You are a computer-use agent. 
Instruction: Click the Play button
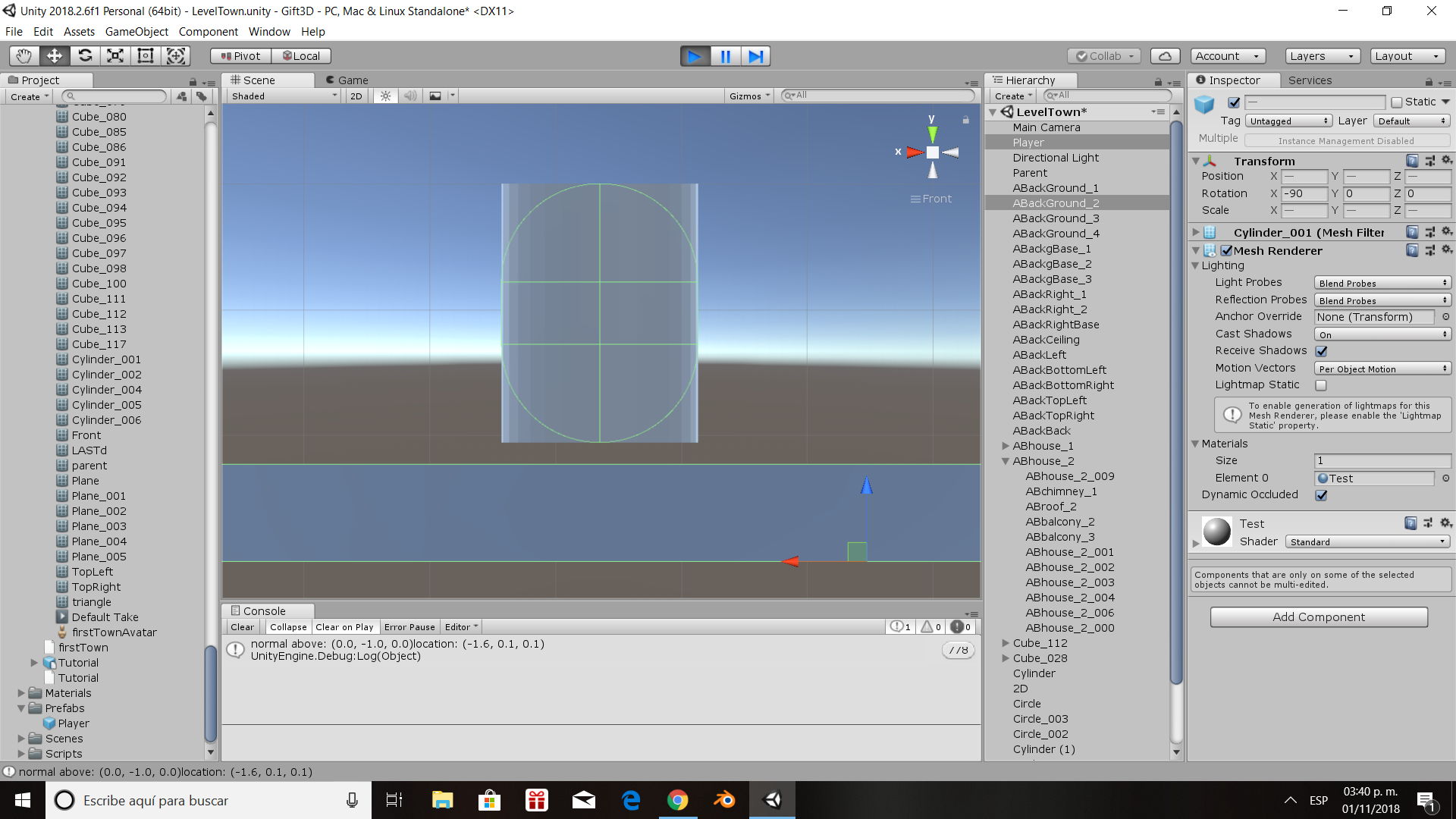(695, 56)
